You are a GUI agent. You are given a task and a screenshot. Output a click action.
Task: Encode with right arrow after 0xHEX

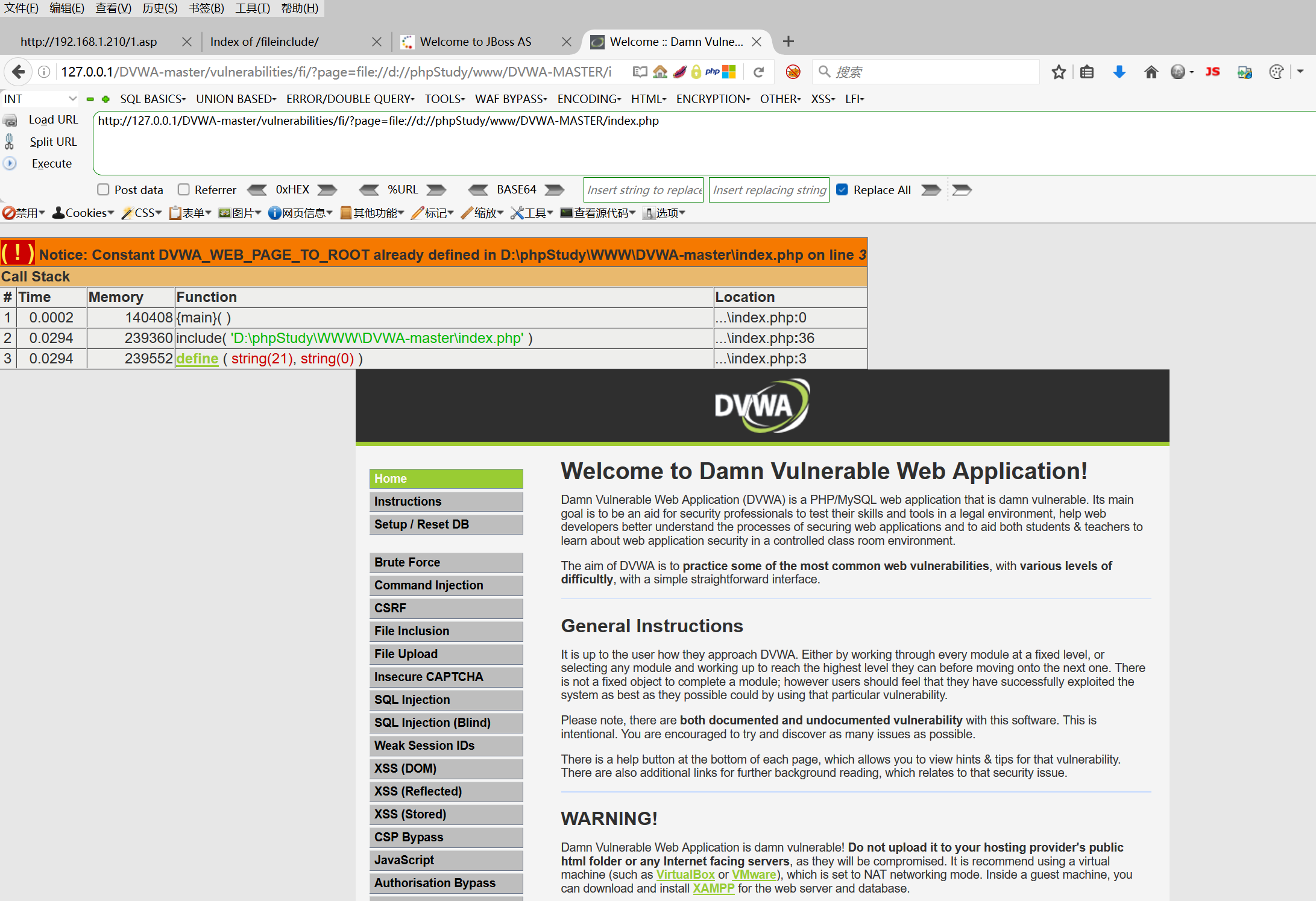tap(327, 190)
